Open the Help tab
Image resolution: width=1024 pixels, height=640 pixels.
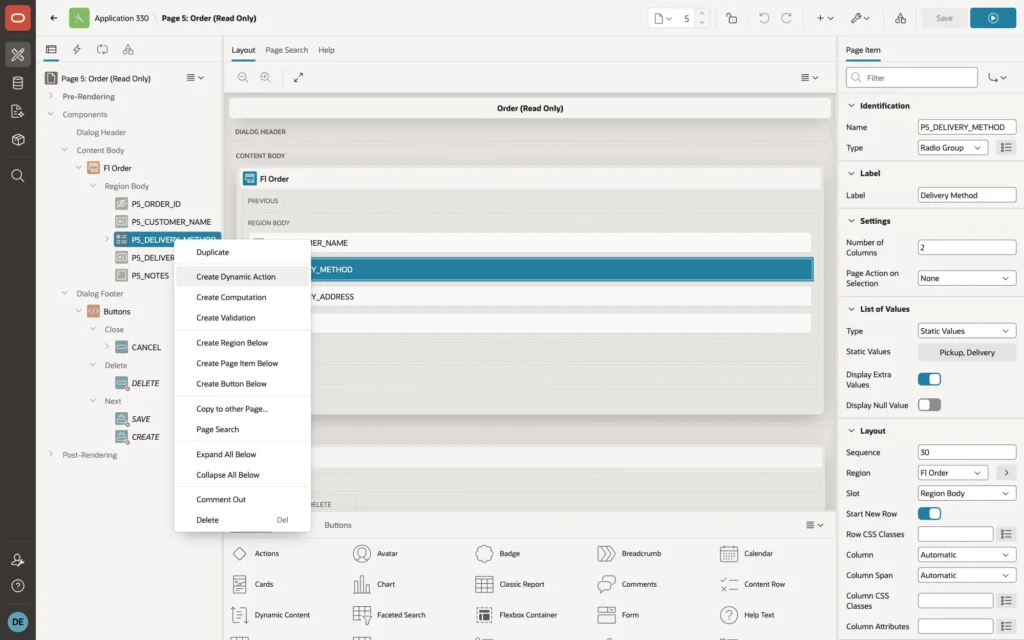[326, 50]
